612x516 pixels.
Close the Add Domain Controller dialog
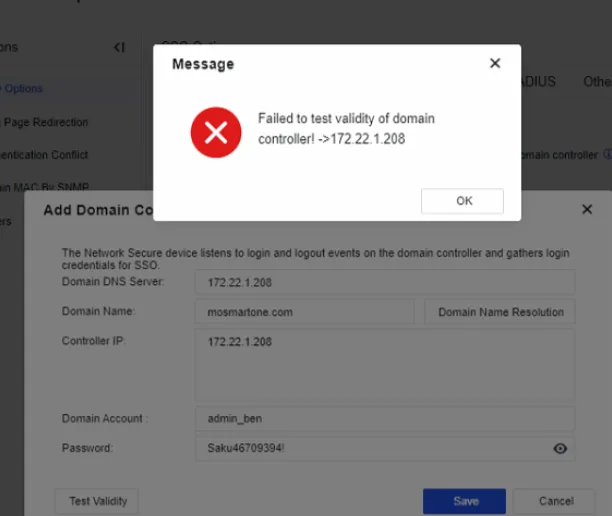(587, 210)
